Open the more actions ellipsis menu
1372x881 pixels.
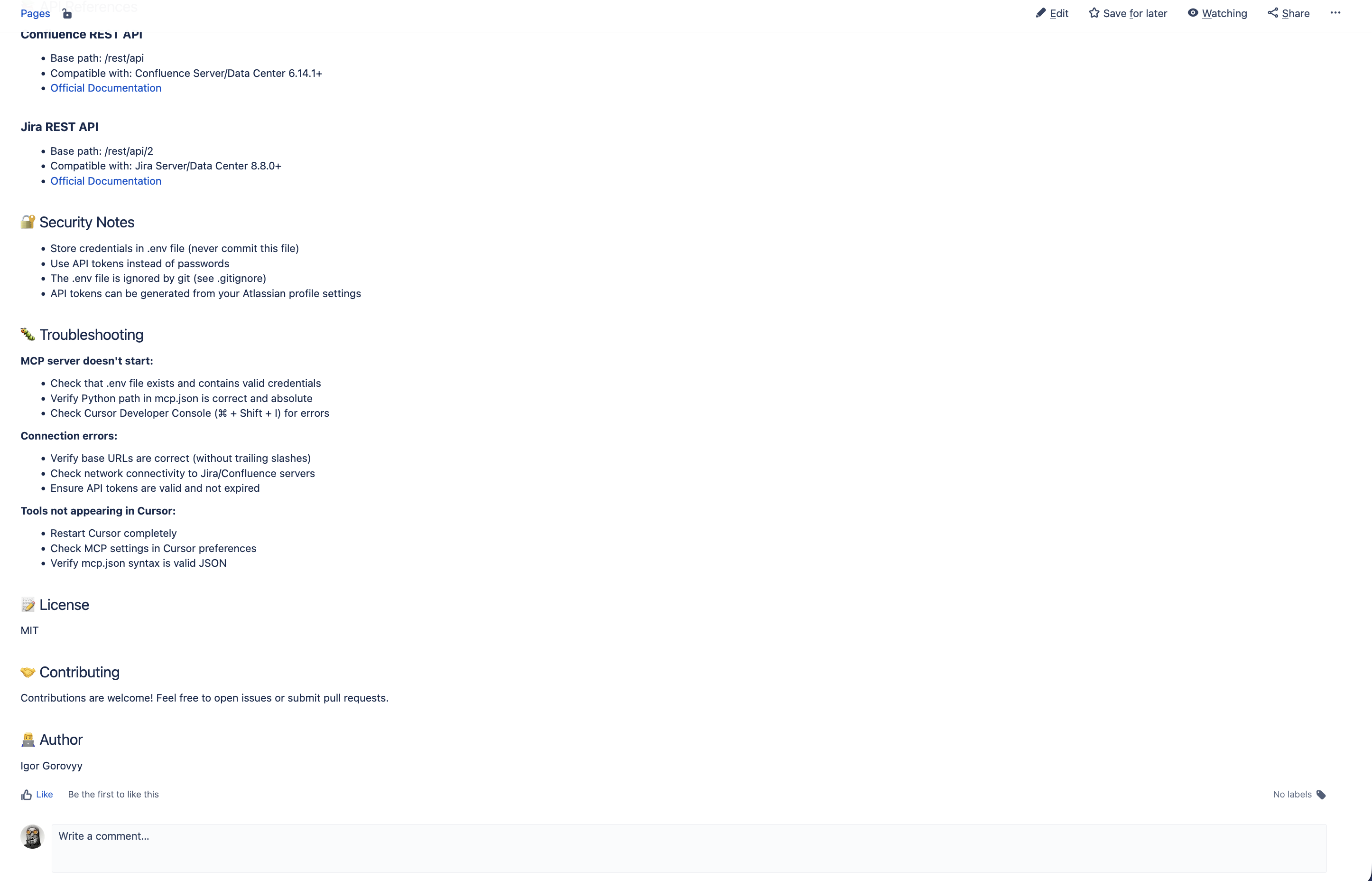pyautogui.click(x=1336, y=13)
